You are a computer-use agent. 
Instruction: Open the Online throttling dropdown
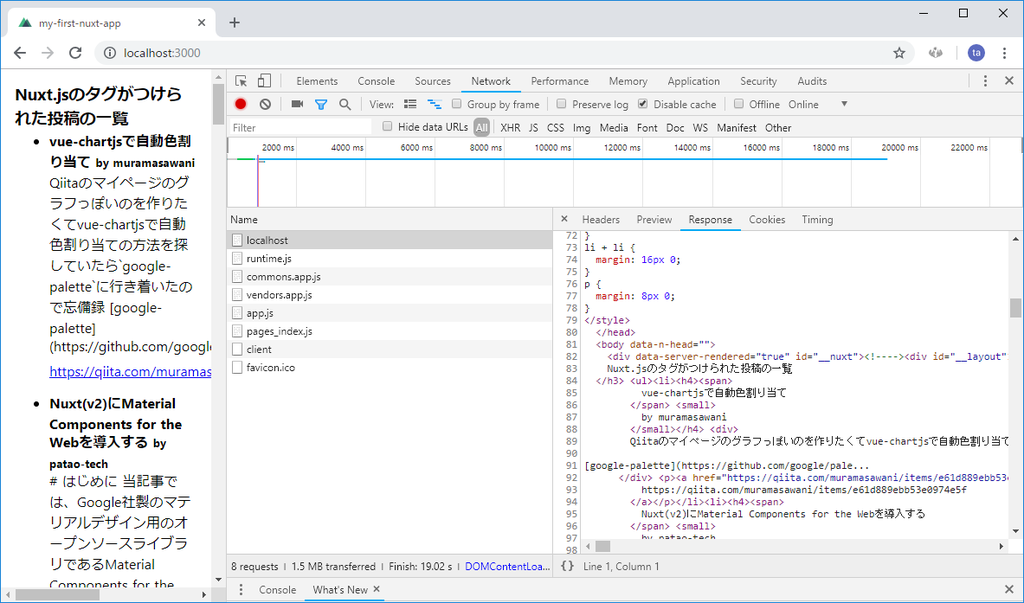(x=818, y=105)
